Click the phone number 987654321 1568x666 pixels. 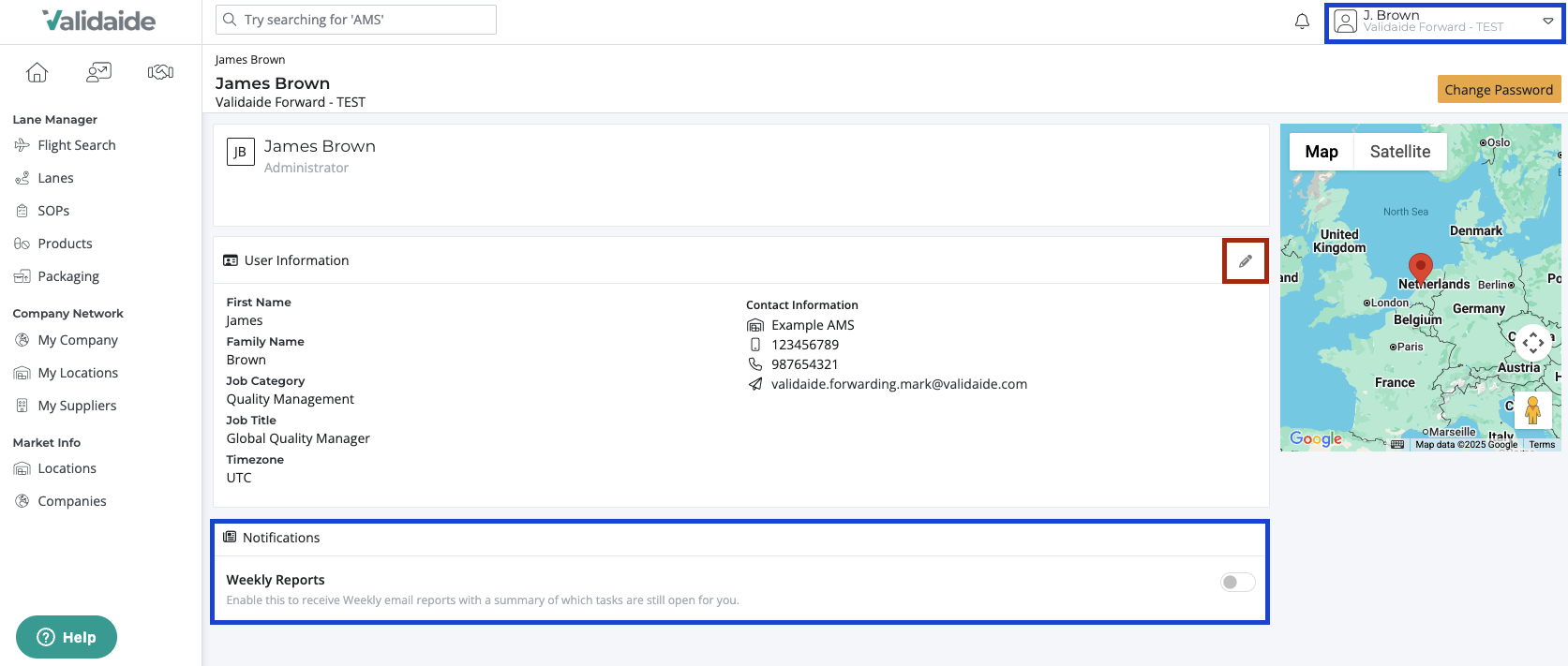805,364
